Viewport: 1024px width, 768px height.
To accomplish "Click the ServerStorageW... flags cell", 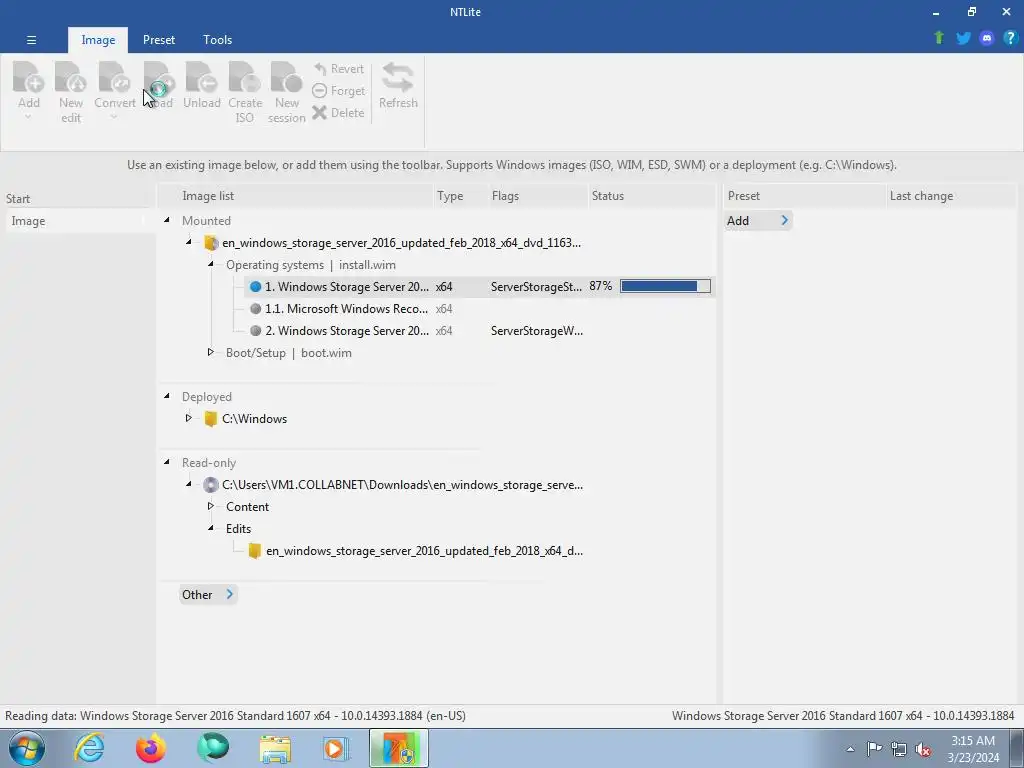I will pos(537,330).
